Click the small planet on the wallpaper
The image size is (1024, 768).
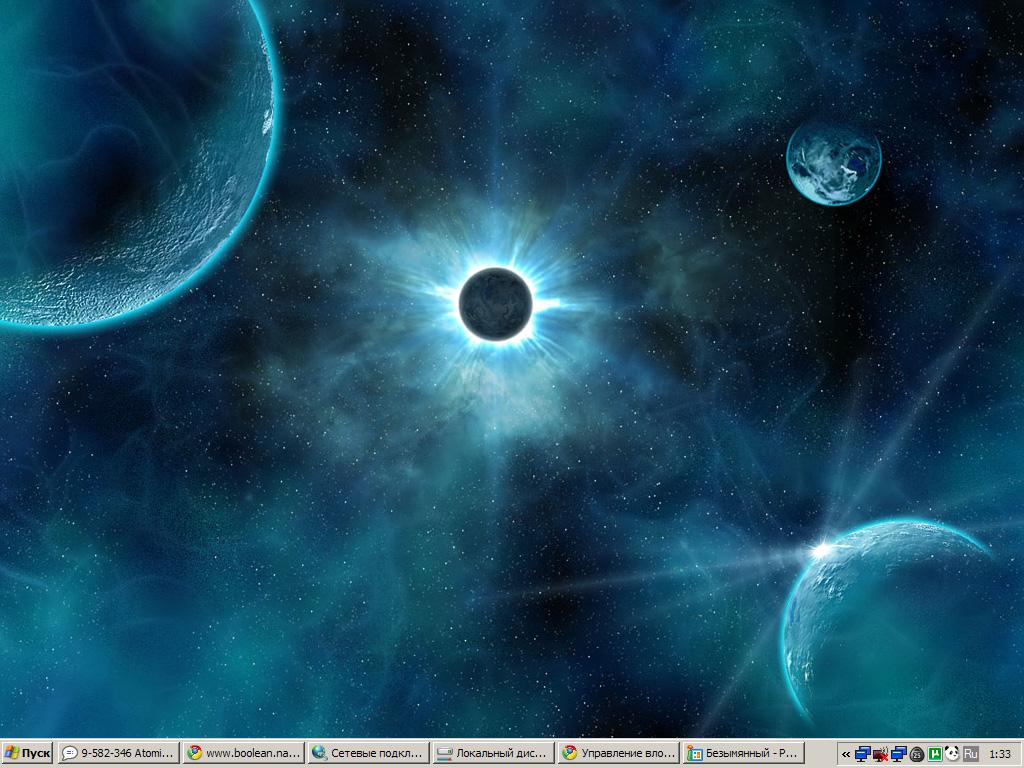[x=833, y=163]
